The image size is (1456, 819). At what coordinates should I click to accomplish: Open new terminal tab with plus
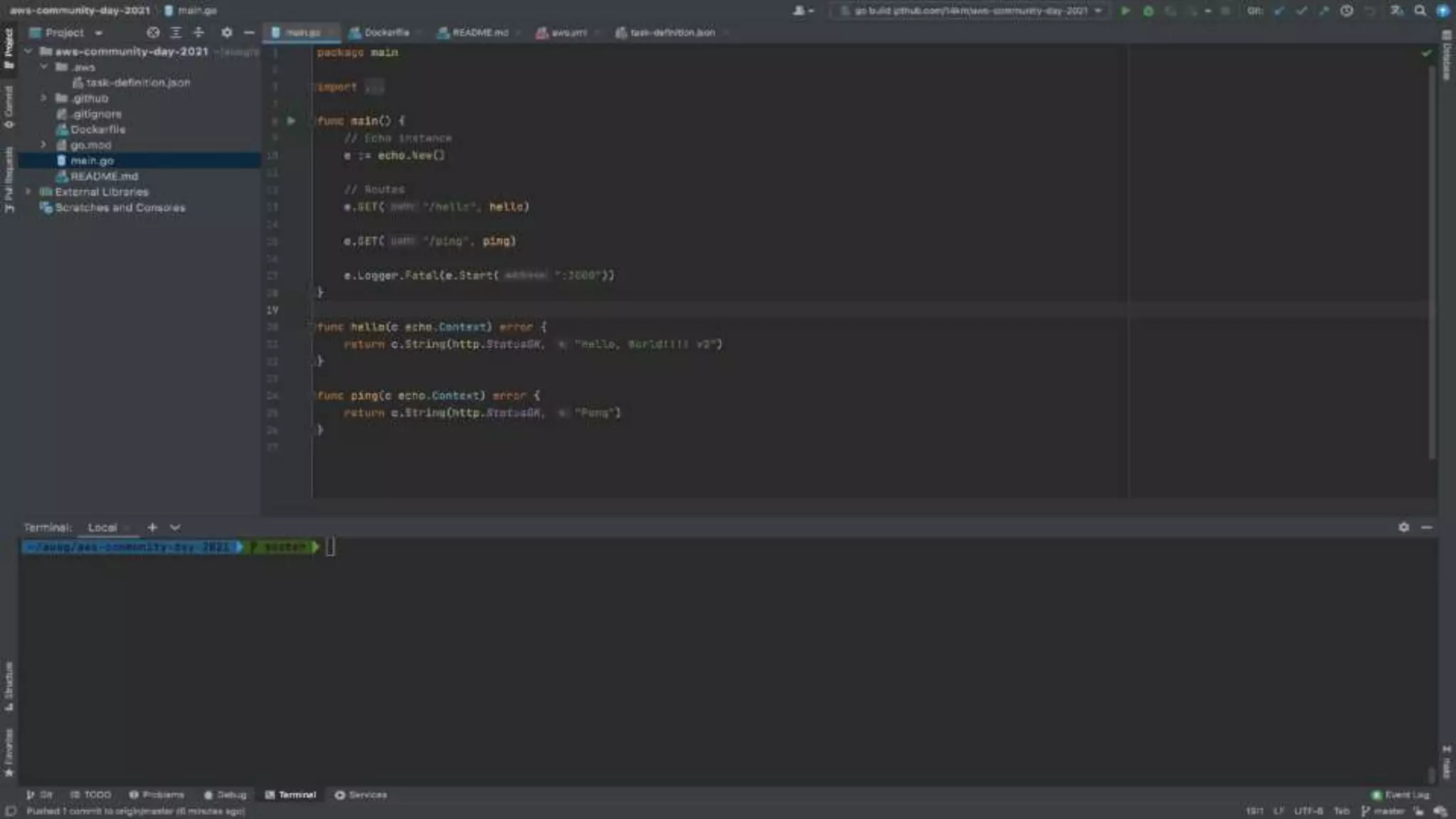(x=152, y=528)
